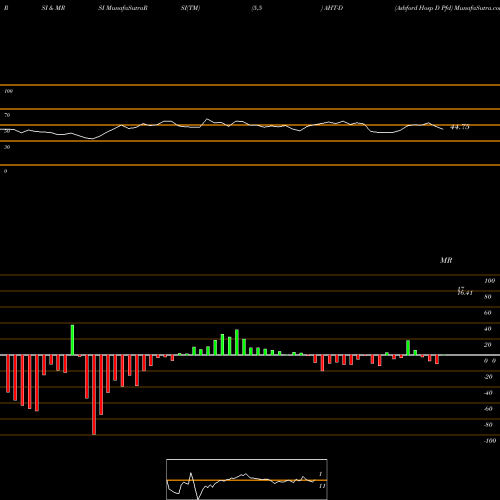The height and width of the screenshot is (500, 500).
Task: Click the 100 label on the left RSI axis
Action: (x=8, y=91)
